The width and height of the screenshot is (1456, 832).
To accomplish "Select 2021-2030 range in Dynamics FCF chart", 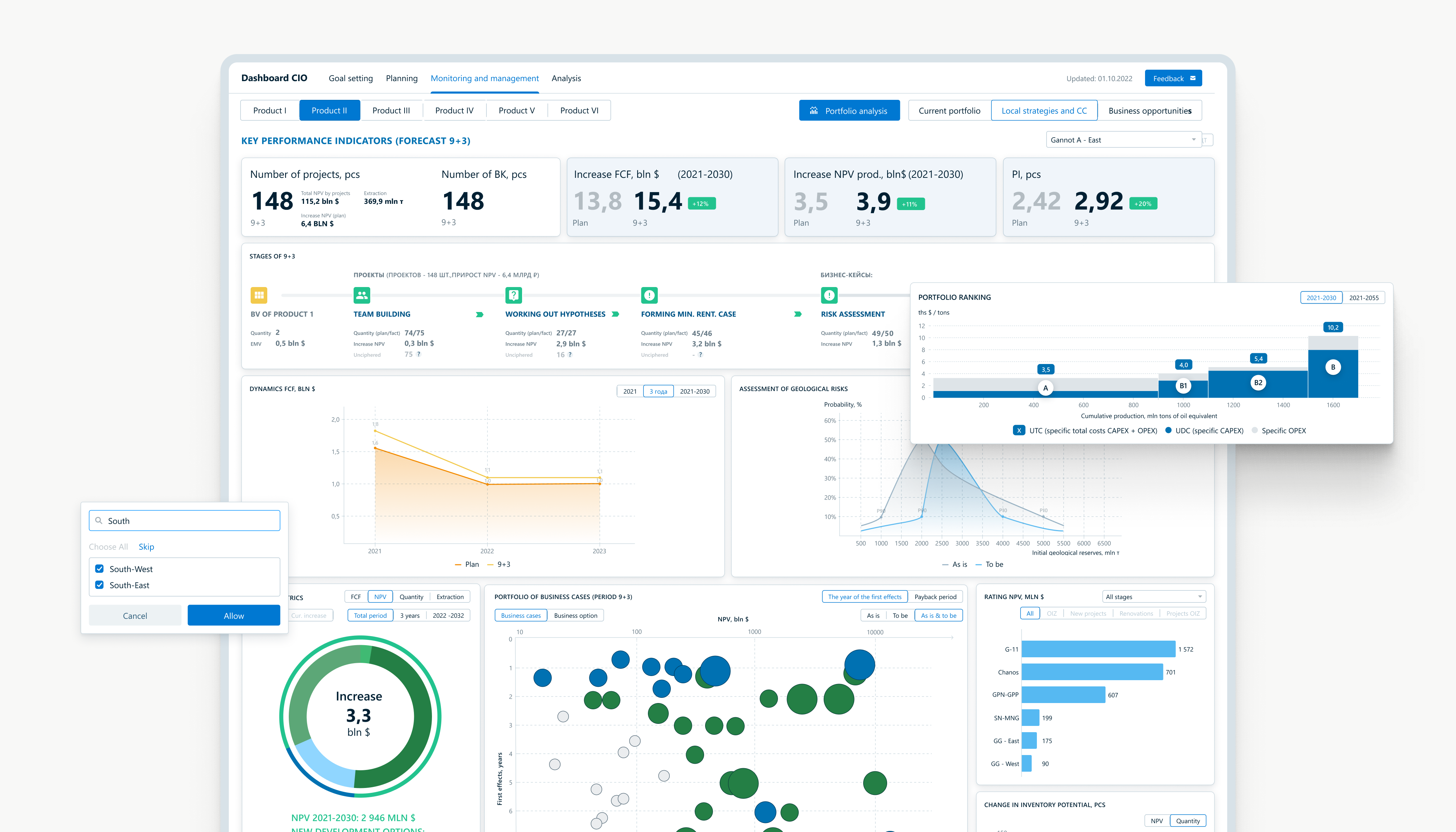I will 694,391.
